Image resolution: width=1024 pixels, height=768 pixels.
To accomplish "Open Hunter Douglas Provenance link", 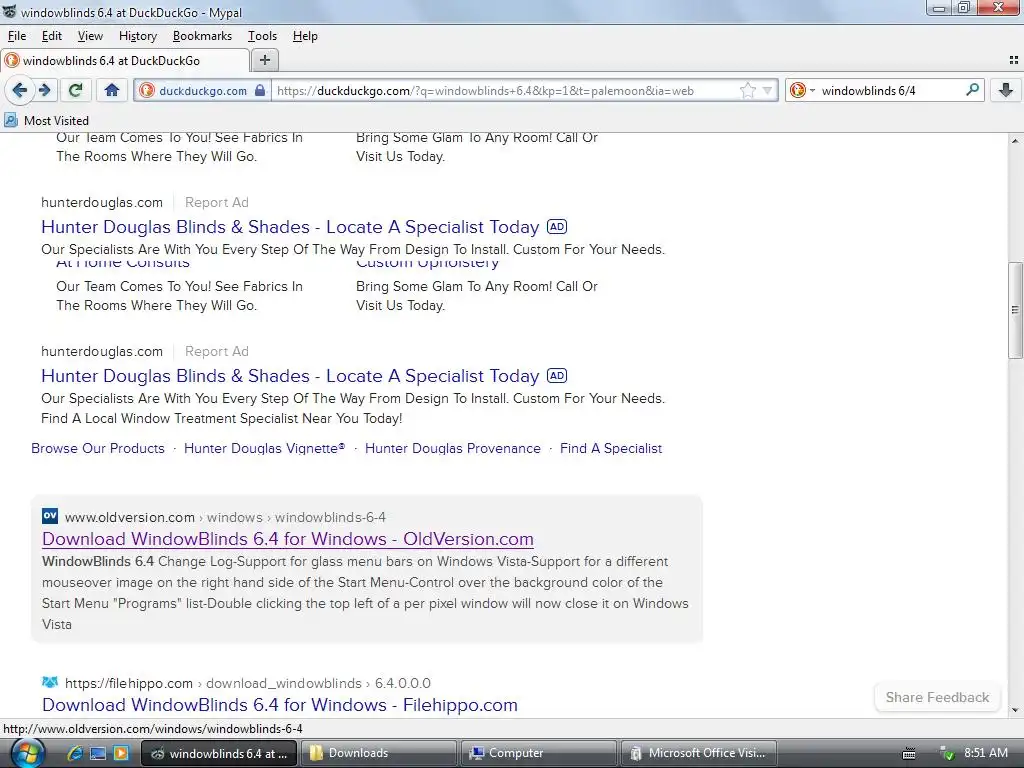I will pyautogui.click(x=453, y=448).
